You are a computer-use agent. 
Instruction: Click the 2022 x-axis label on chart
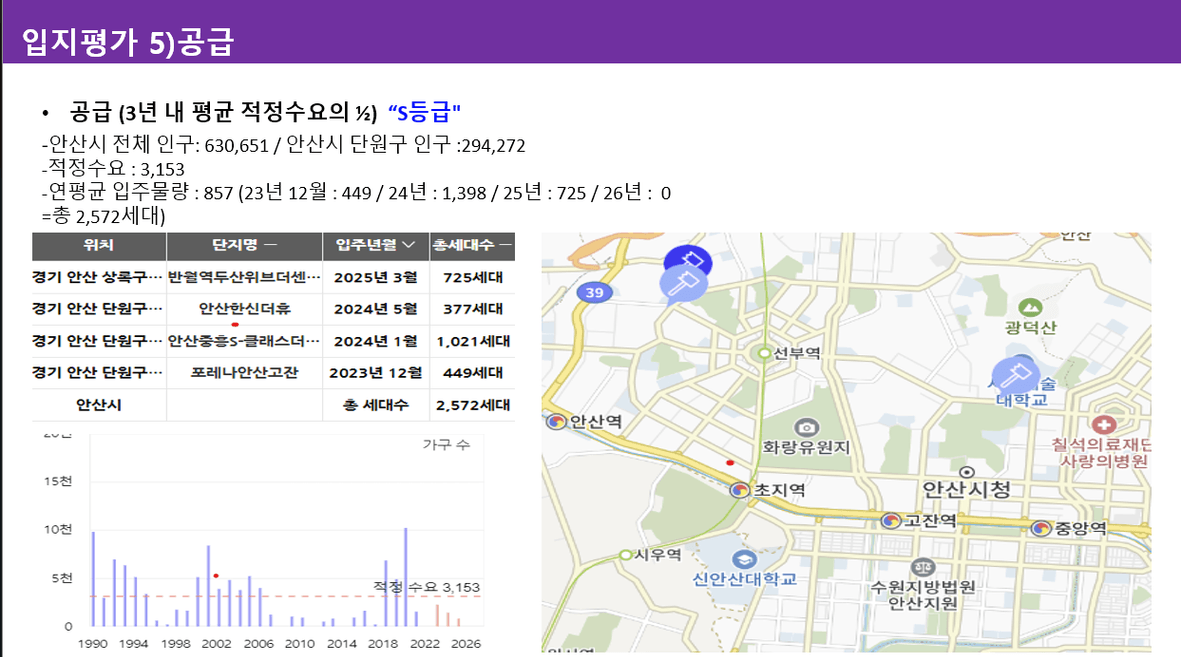pyautogui.click(x=425, y=643)
